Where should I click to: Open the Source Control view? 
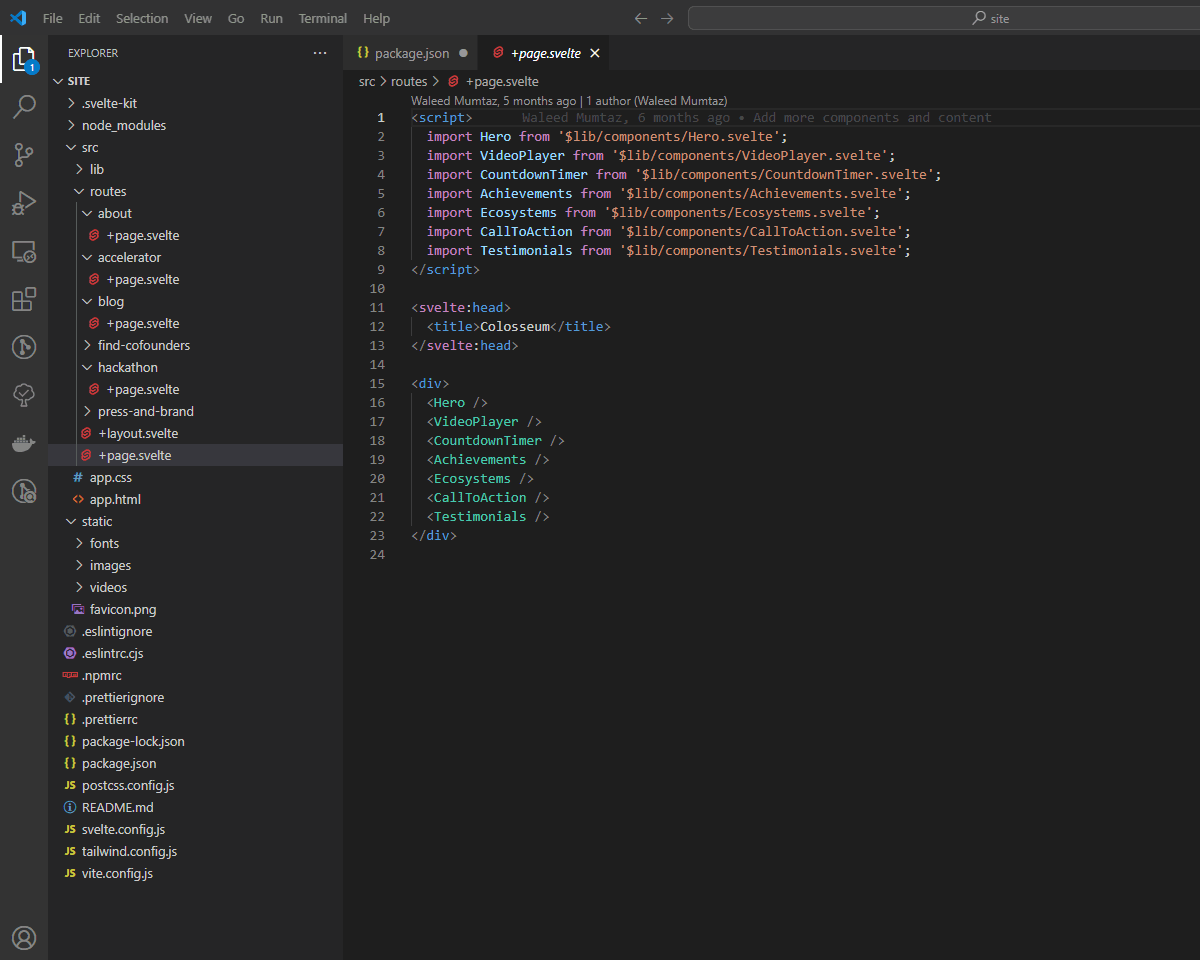(x=24, y=155)
